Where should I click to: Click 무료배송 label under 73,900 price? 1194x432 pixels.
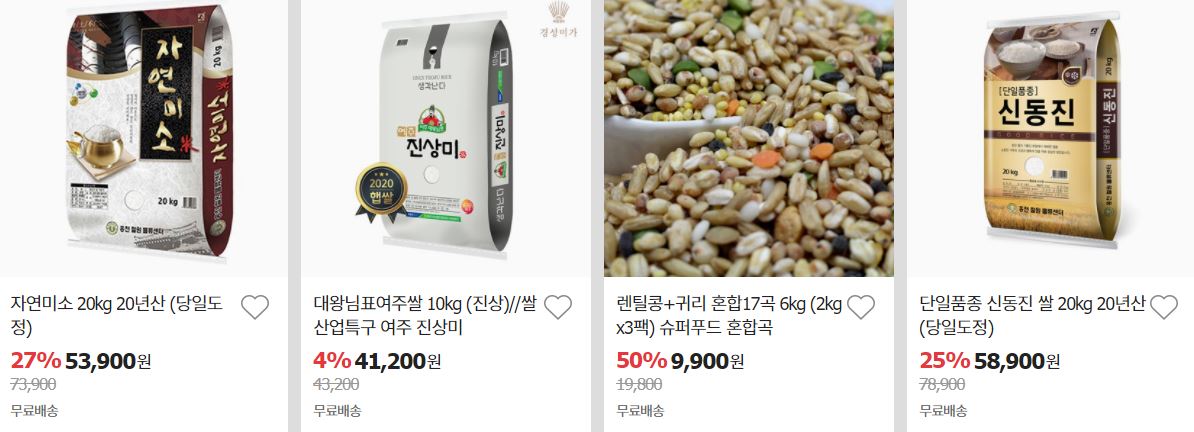(x=34, y=411)
